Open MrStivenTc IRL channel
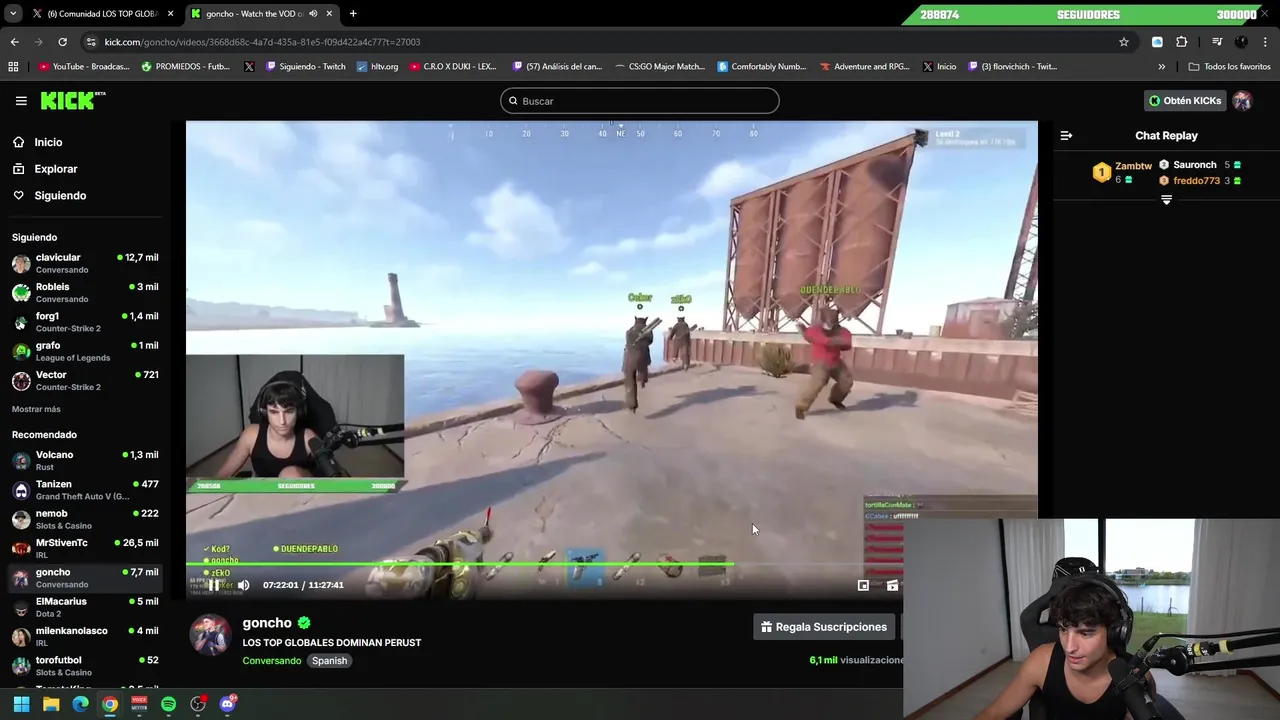Screen dimensions: 1280x720 pos(85,548)
